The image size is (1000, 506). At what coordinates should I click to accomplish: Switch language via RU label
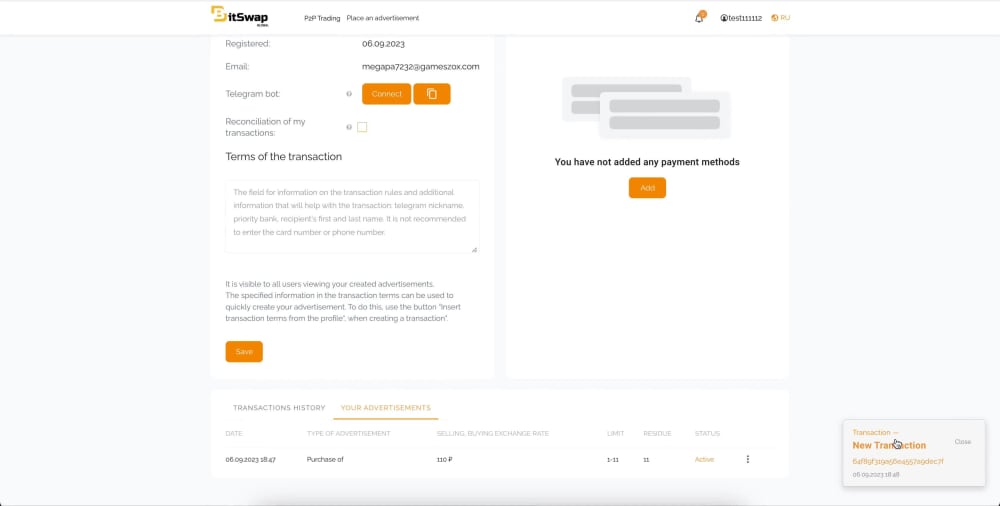pyautogui.click(x=785, y=18)
